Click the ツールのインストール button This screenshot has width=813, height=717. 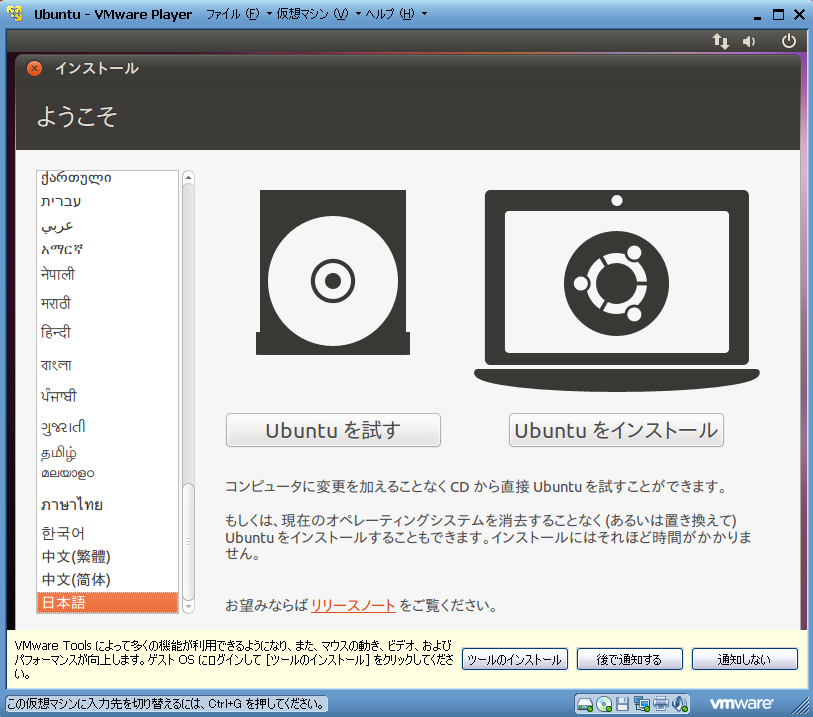click(x=515, y=659)
